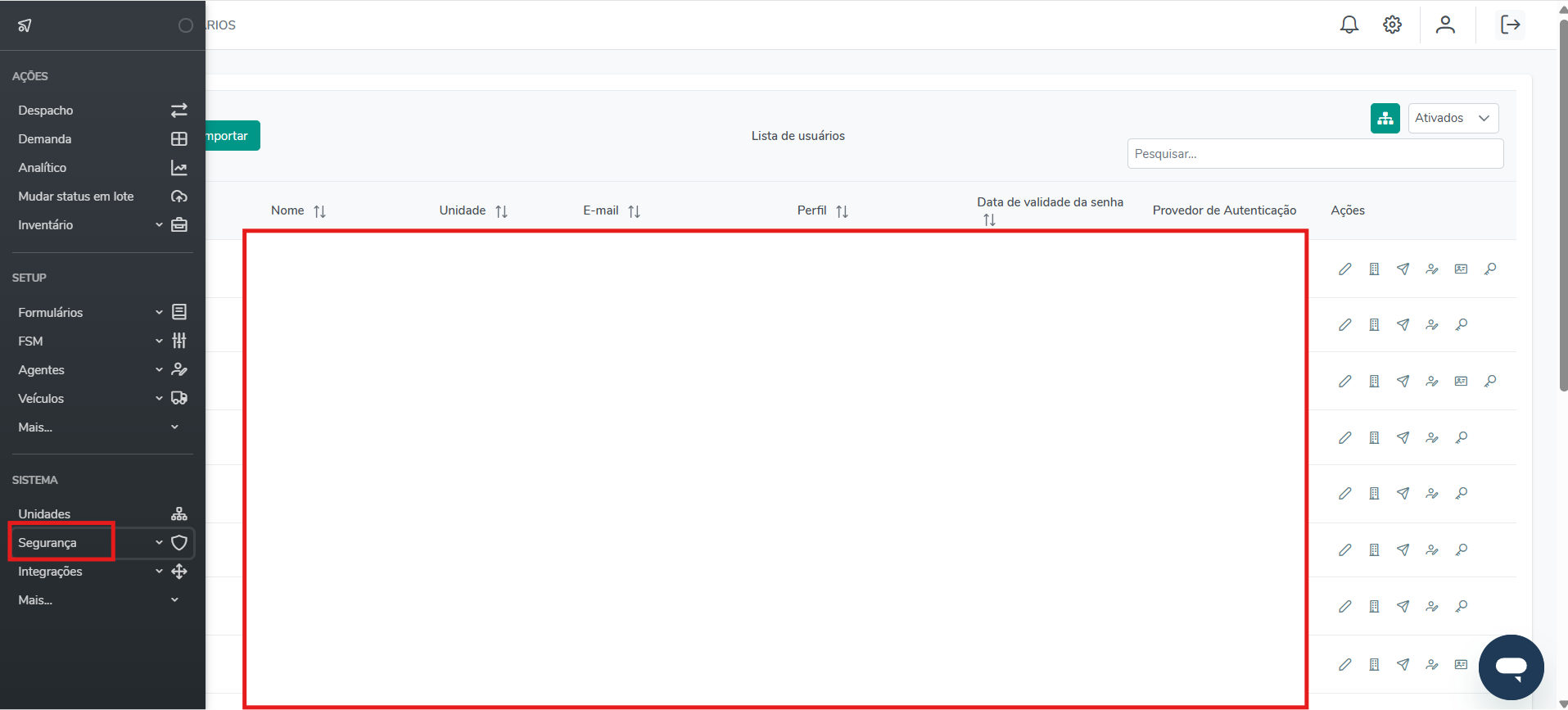Click the pencil edit icon in first row
Viewport: 1568px width, 710px height.
(1344, 269)
